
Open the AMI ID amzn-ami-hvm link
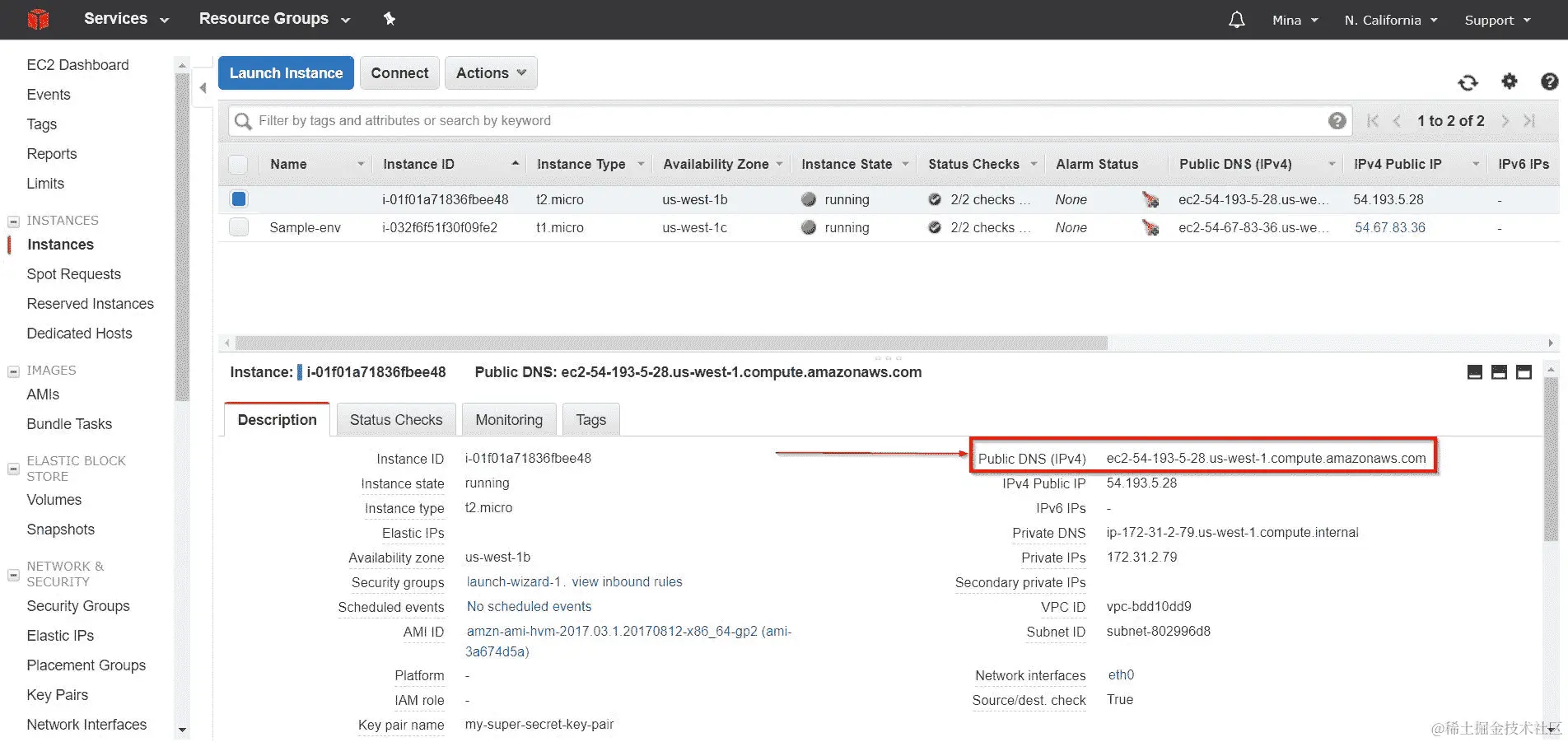628,642
